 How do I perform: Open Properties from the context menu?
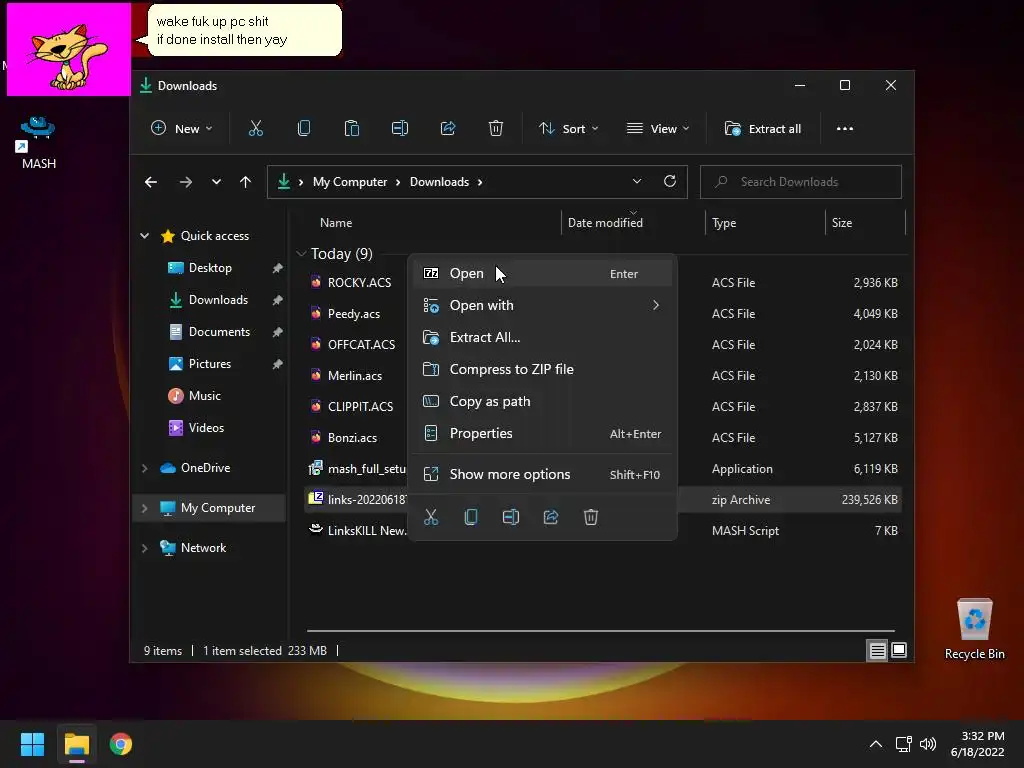pyautogui.click(x=542, y=434)
